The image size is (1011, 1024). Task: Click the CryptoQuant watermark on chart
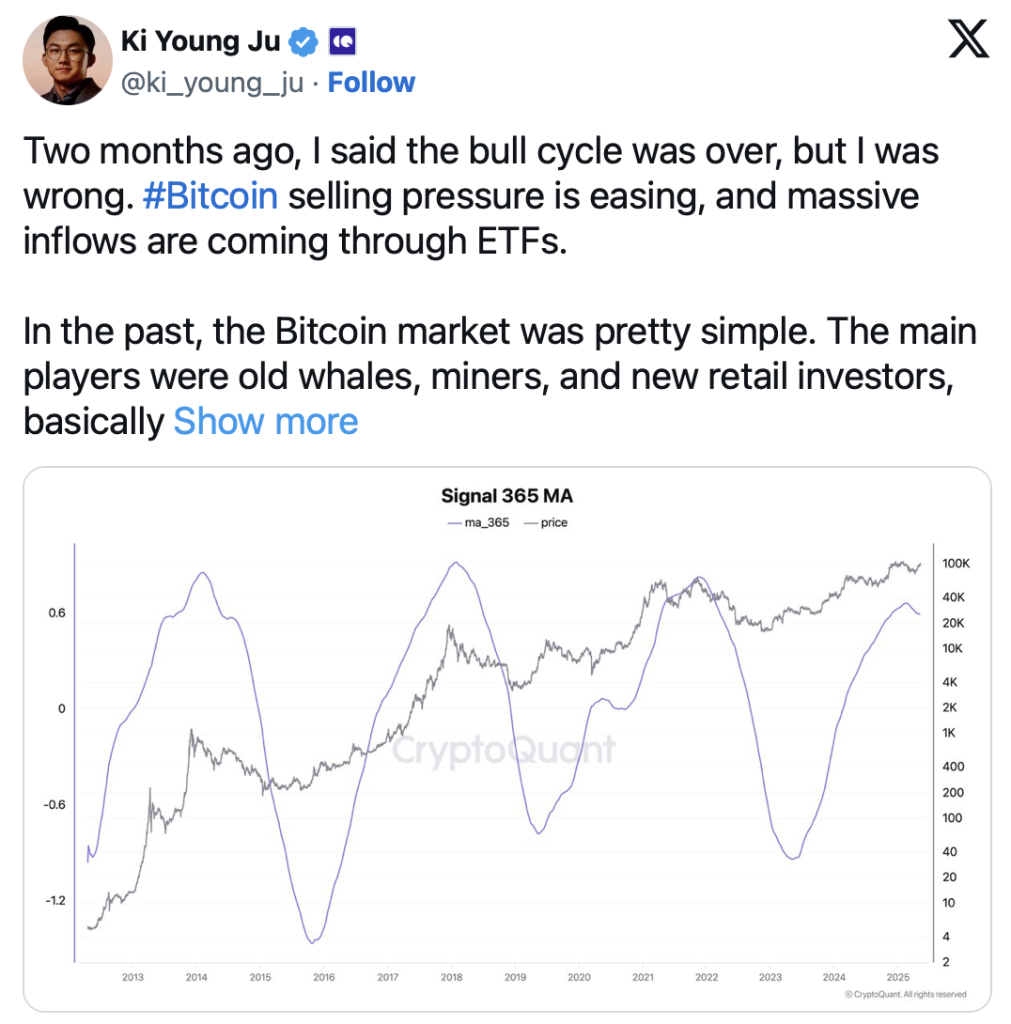click(x=503, y=750)
